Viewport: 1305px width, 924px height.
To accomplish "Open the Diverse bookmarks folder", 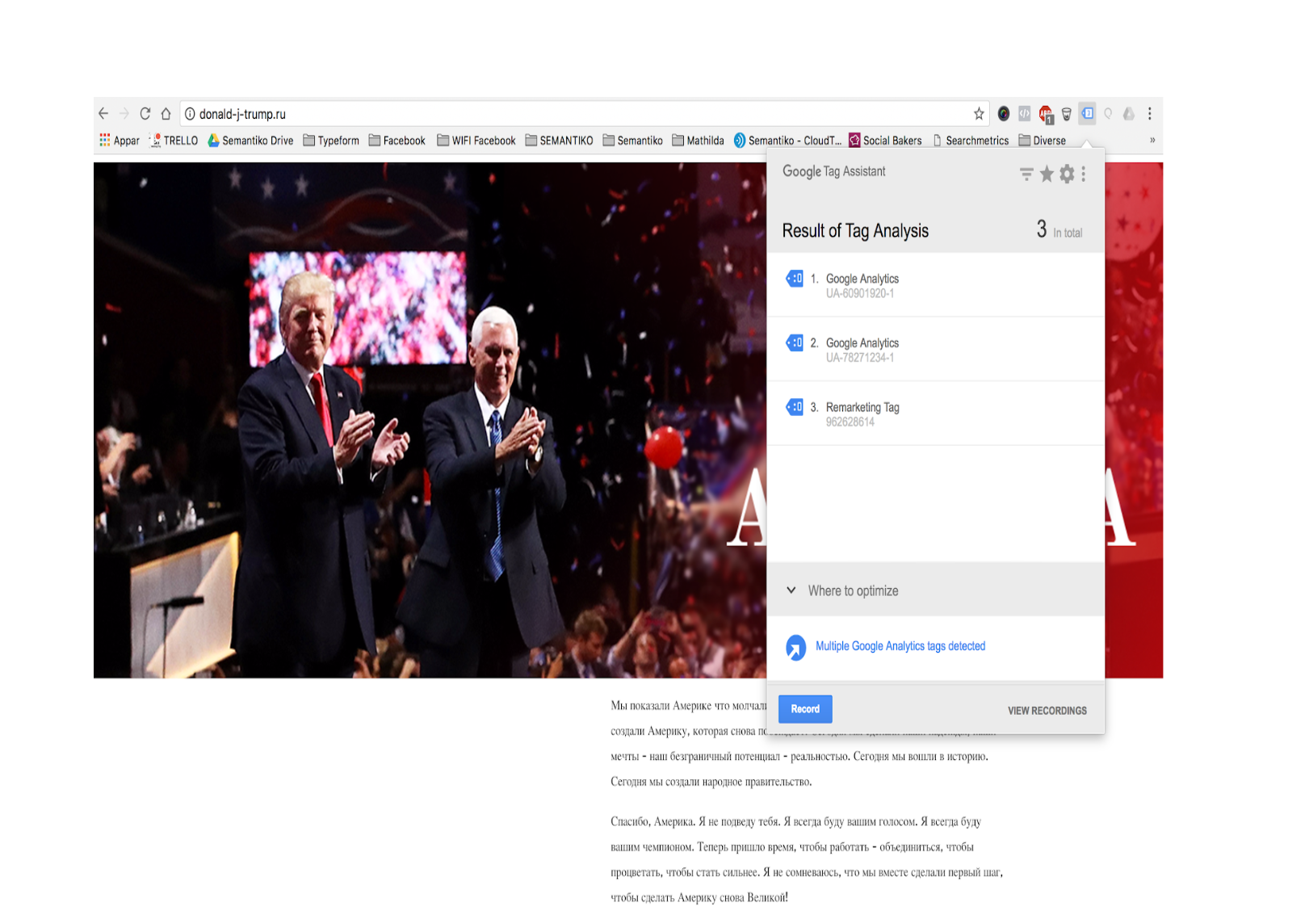I will [x=1042, y=141].
